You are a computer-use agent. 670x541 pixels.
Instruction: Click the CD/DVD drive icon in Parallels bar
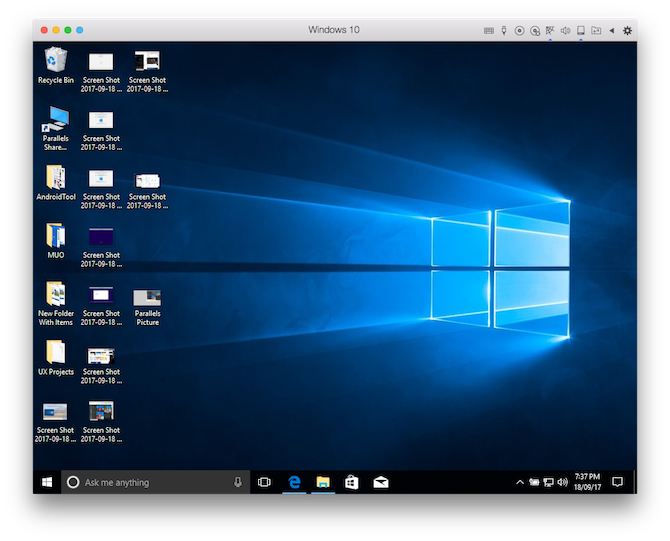tap(519, 30)
